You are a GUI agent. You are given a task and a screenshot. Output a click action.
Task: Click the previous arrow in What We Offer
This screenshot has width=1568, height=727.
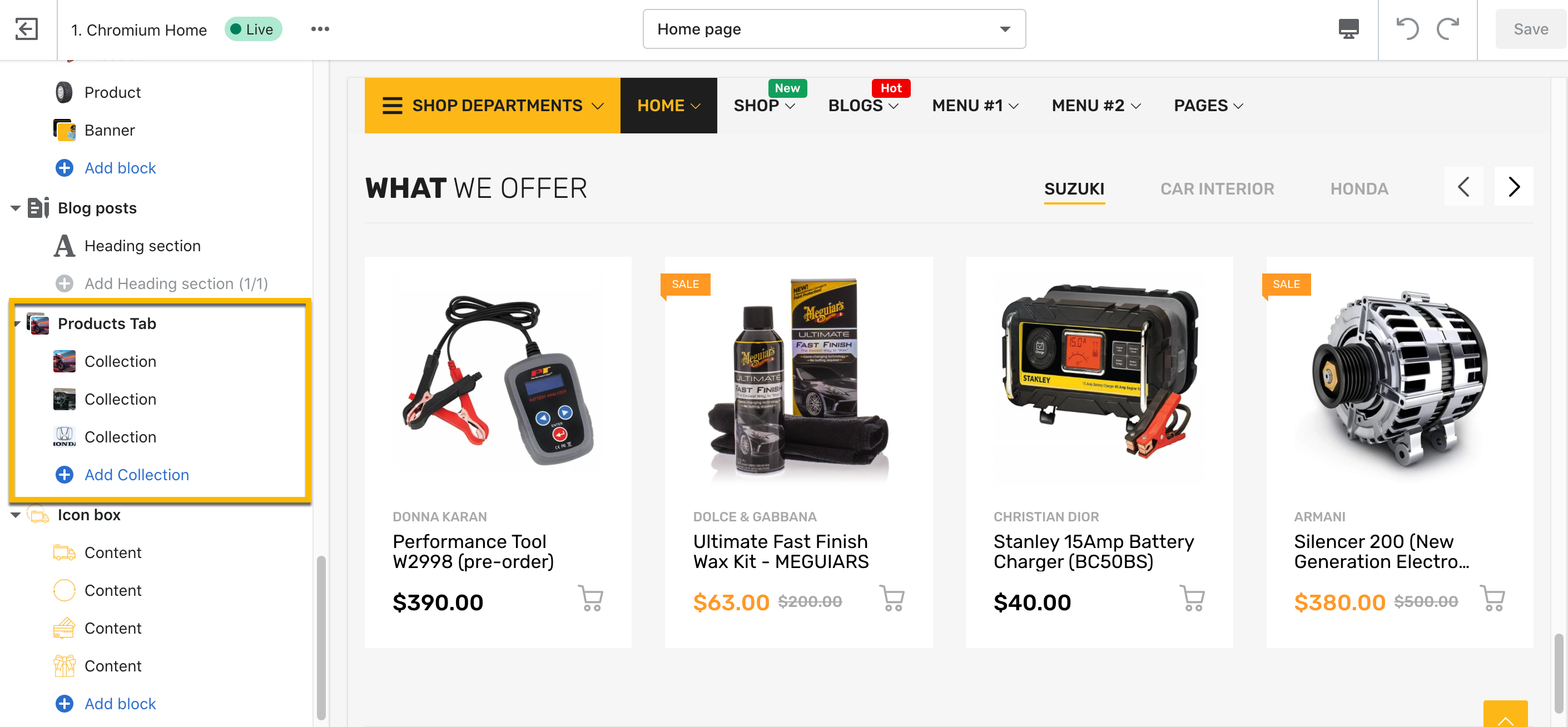[x=1464, y=187]
